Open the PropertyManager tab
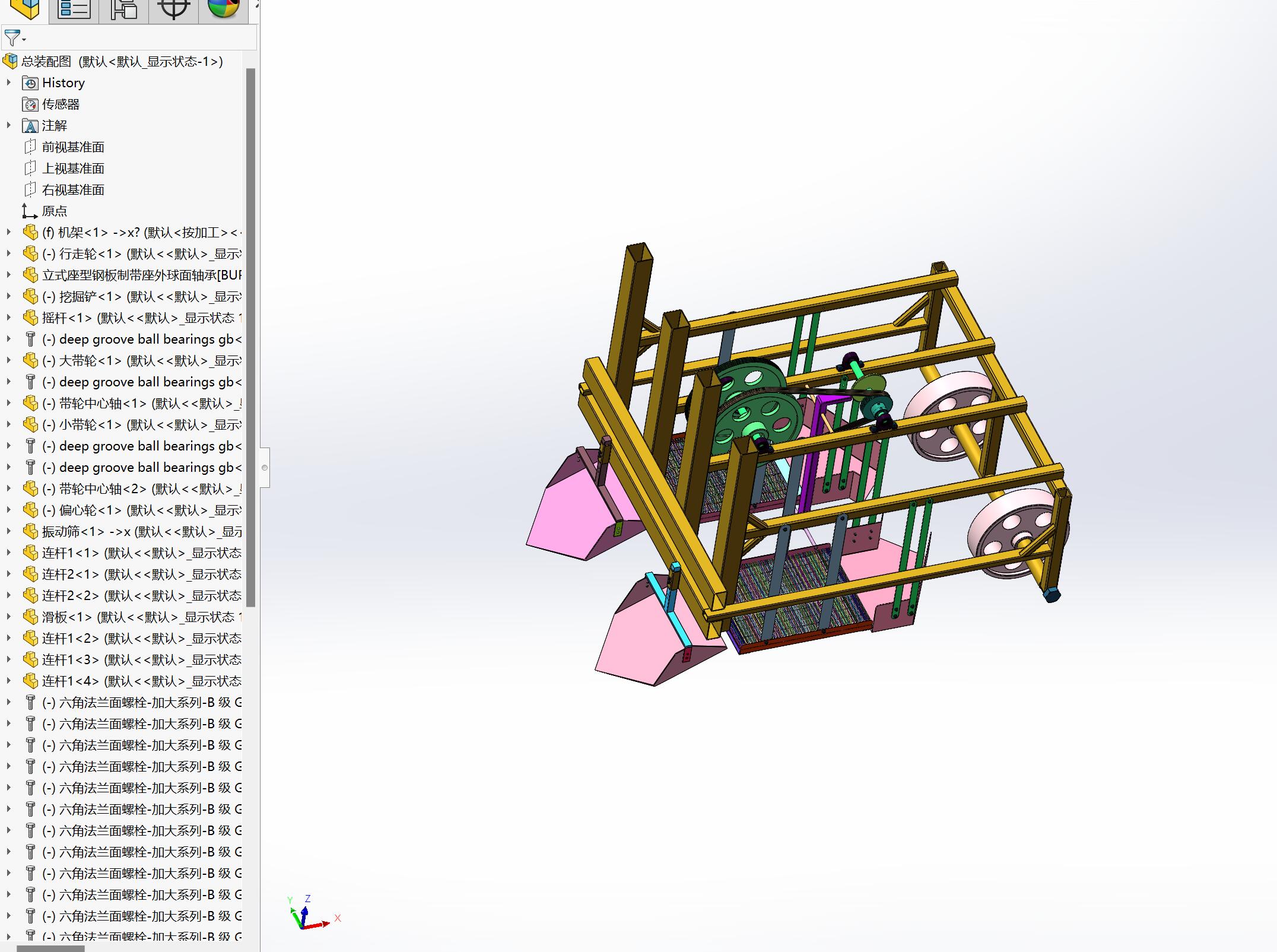The width and height of the screenshot is (1277, 952). pyautogui.click(x=74, y=9)
